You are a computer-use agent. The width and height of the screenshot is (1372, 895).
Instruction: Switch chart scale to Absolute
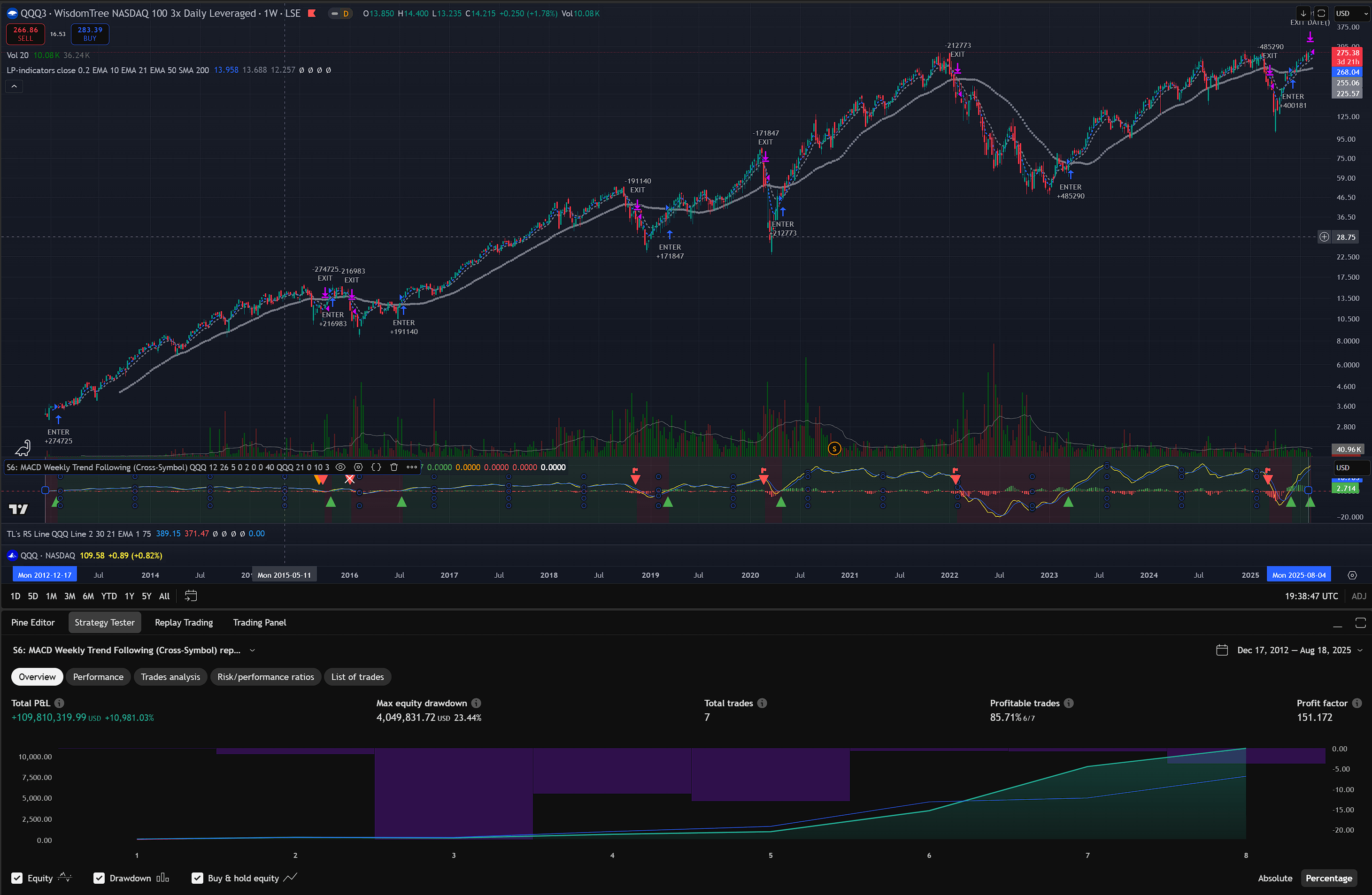[1276, 878]
